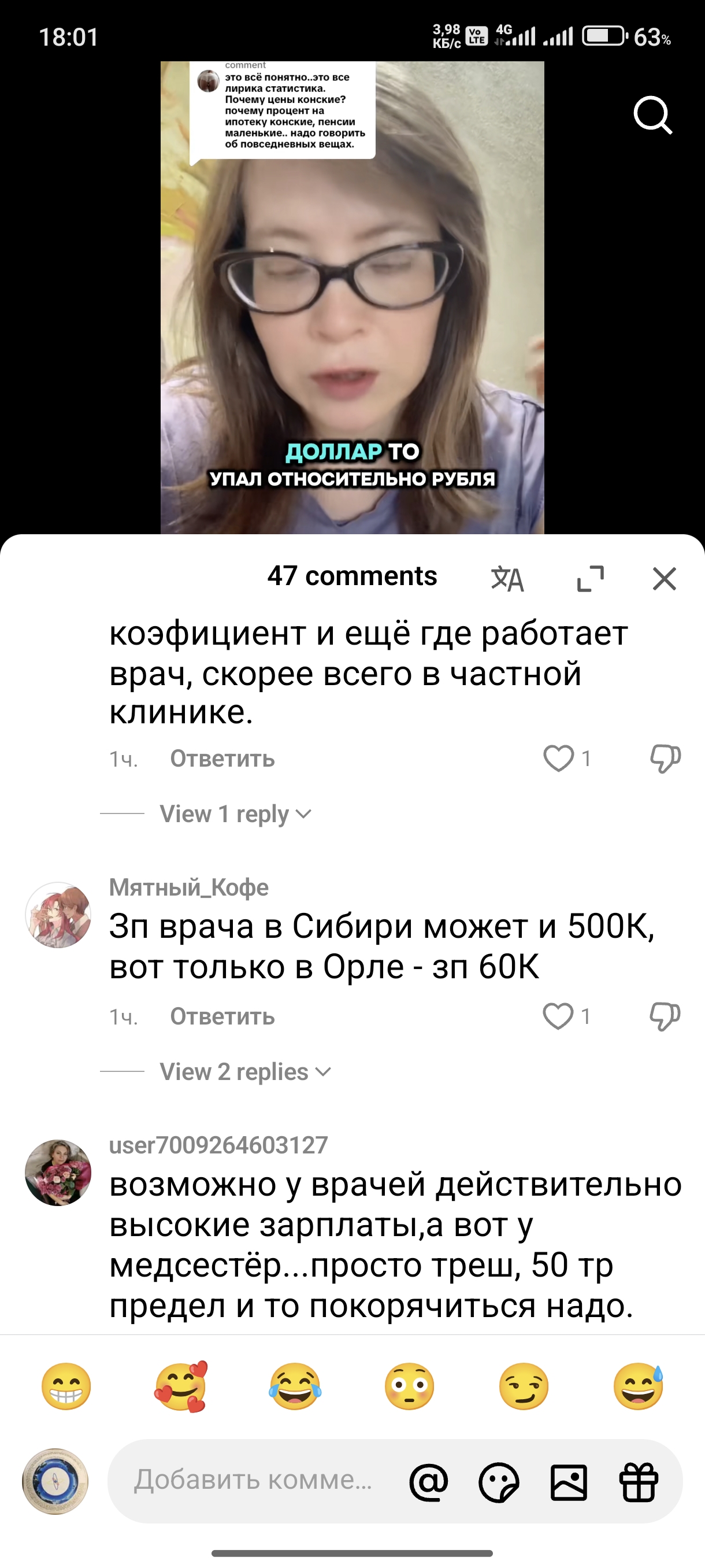Expand View 1 reply

click(235, 814)
